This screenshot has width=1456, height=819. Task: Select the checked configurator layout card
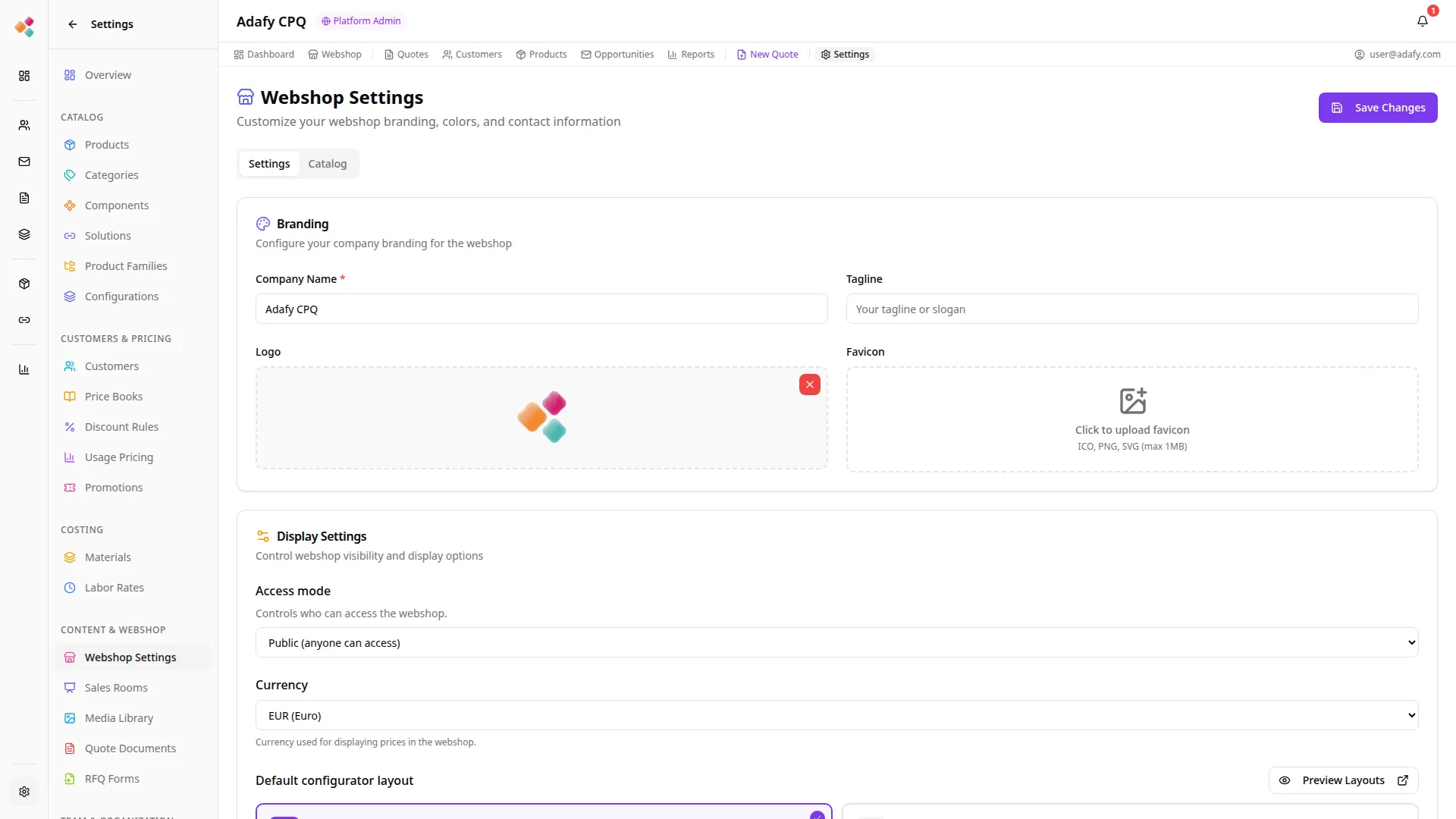pos(543,811)
